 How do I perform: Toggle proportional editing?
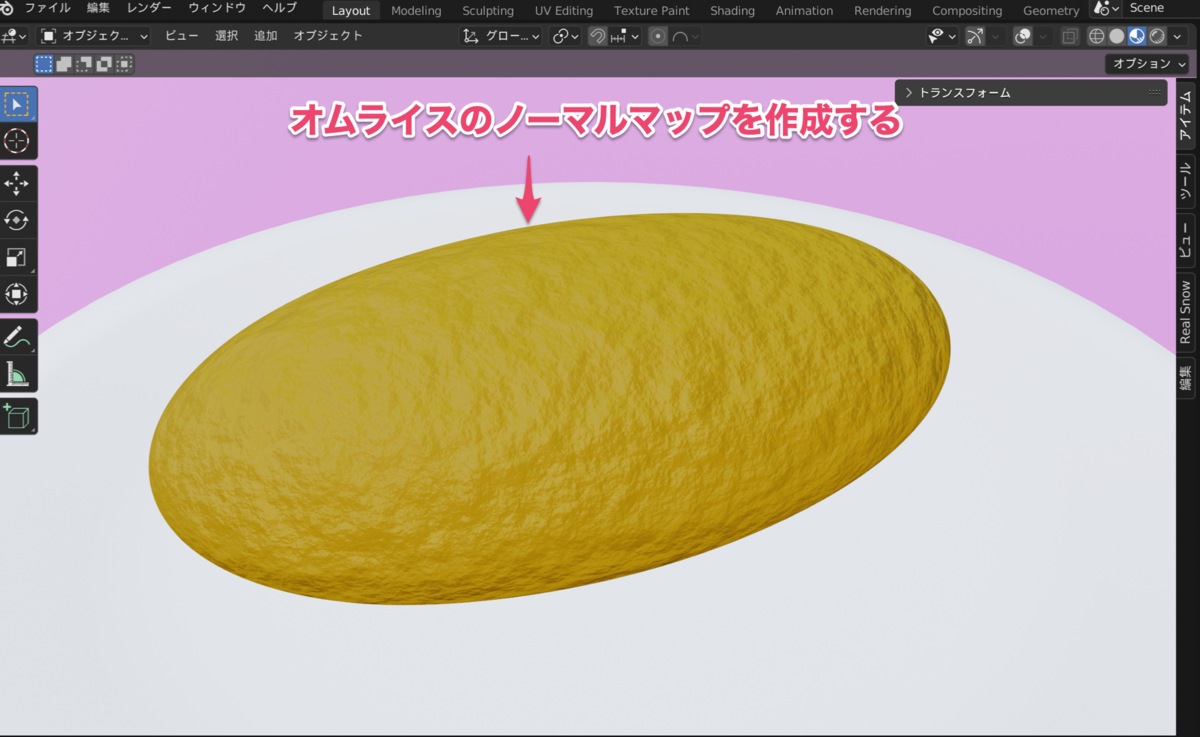(658, 36)
